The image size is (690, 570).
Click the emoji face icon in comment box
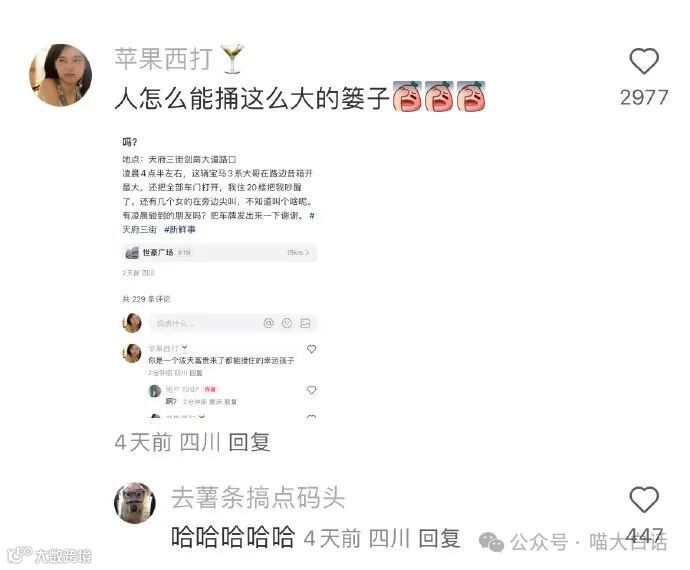(287, 323)
